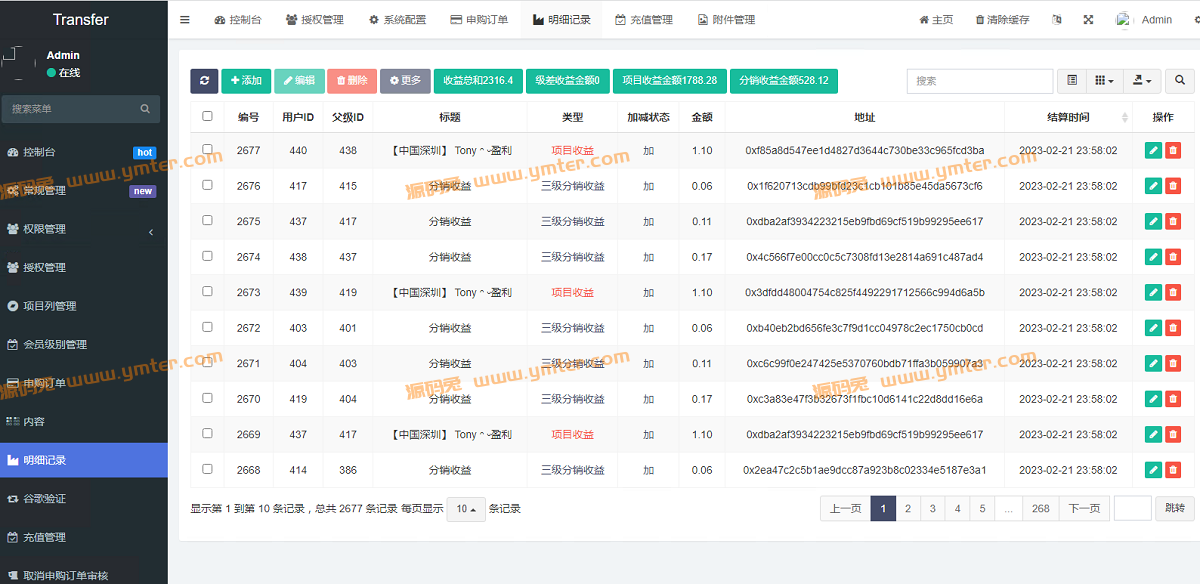Click 清除缓存 clear cache in top bar
This screenshot has height=584, width=1200.
(x=1002, y=20)
